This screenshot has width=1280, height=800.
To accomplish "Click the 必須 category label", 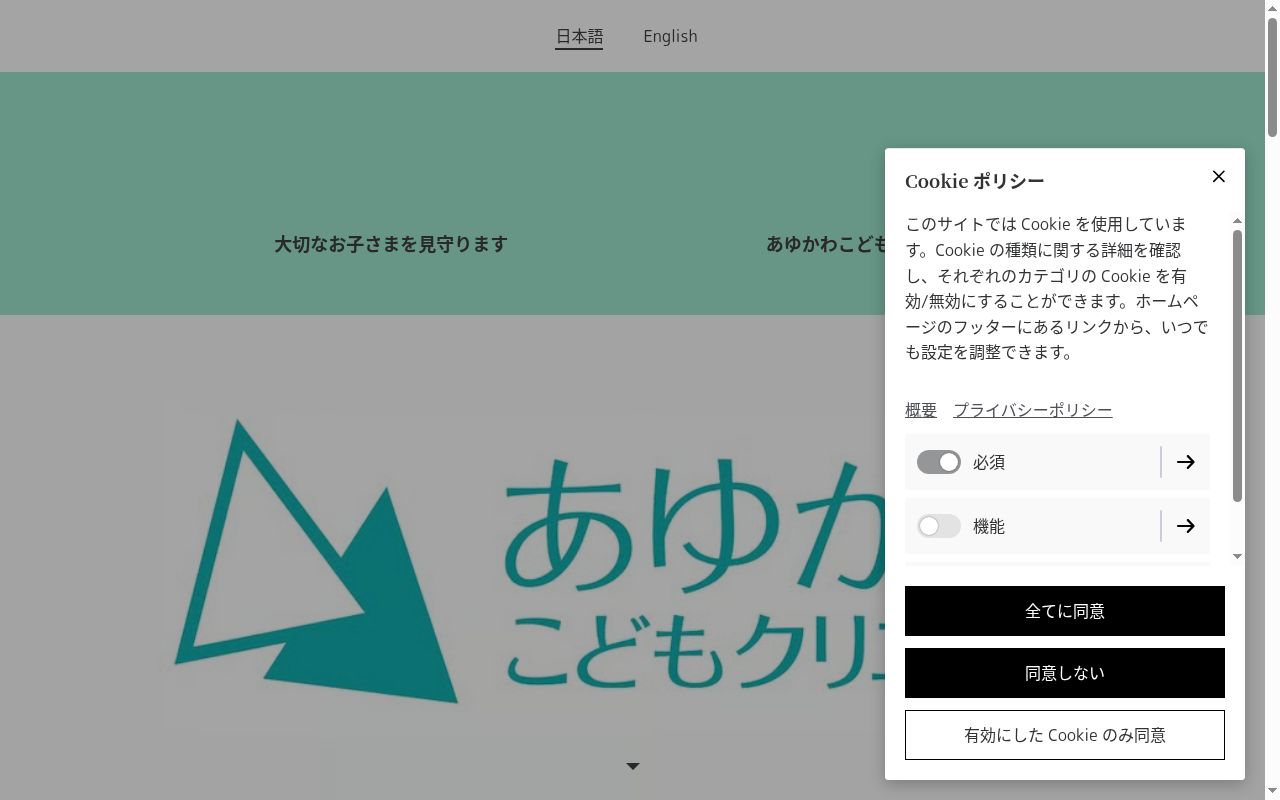I will coord(989,462).
